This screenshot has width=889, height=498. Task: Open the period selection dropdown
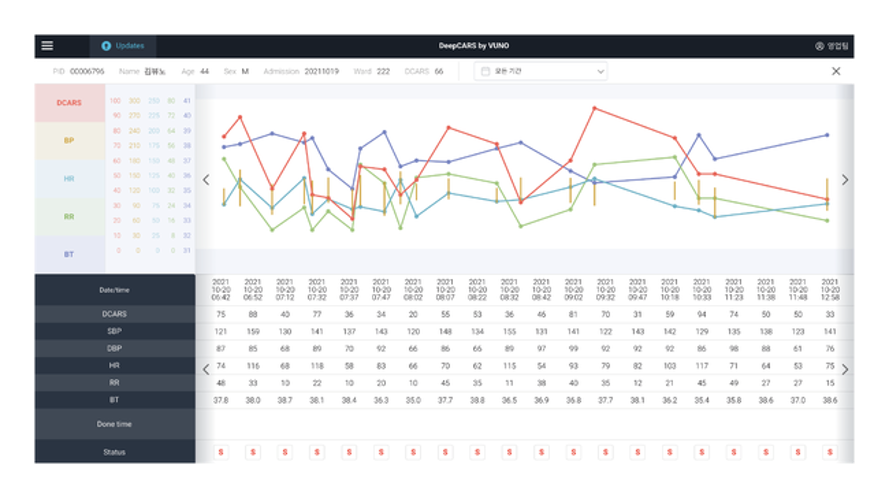point(540,71)
